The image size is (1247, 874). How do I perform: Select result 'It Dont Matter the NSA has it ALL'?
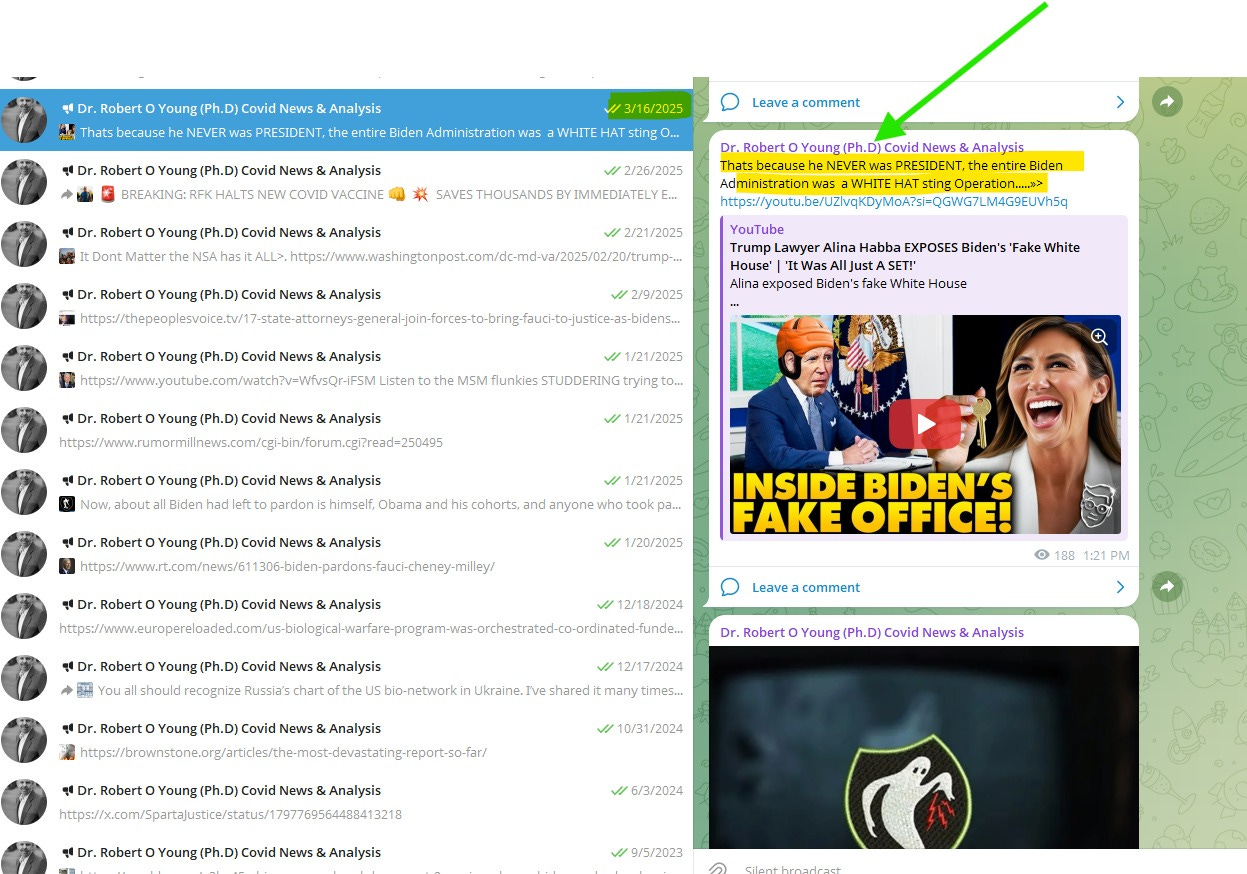346,244
